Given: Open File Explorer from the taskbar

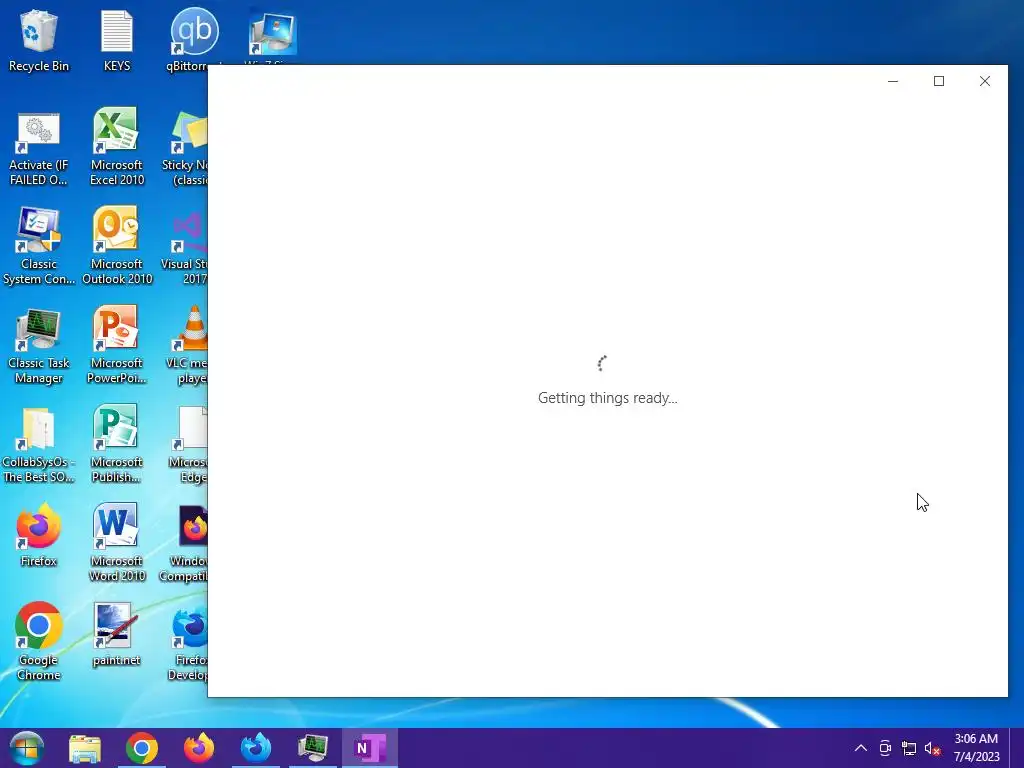Looking at the screenshot, I should point(85,748).
